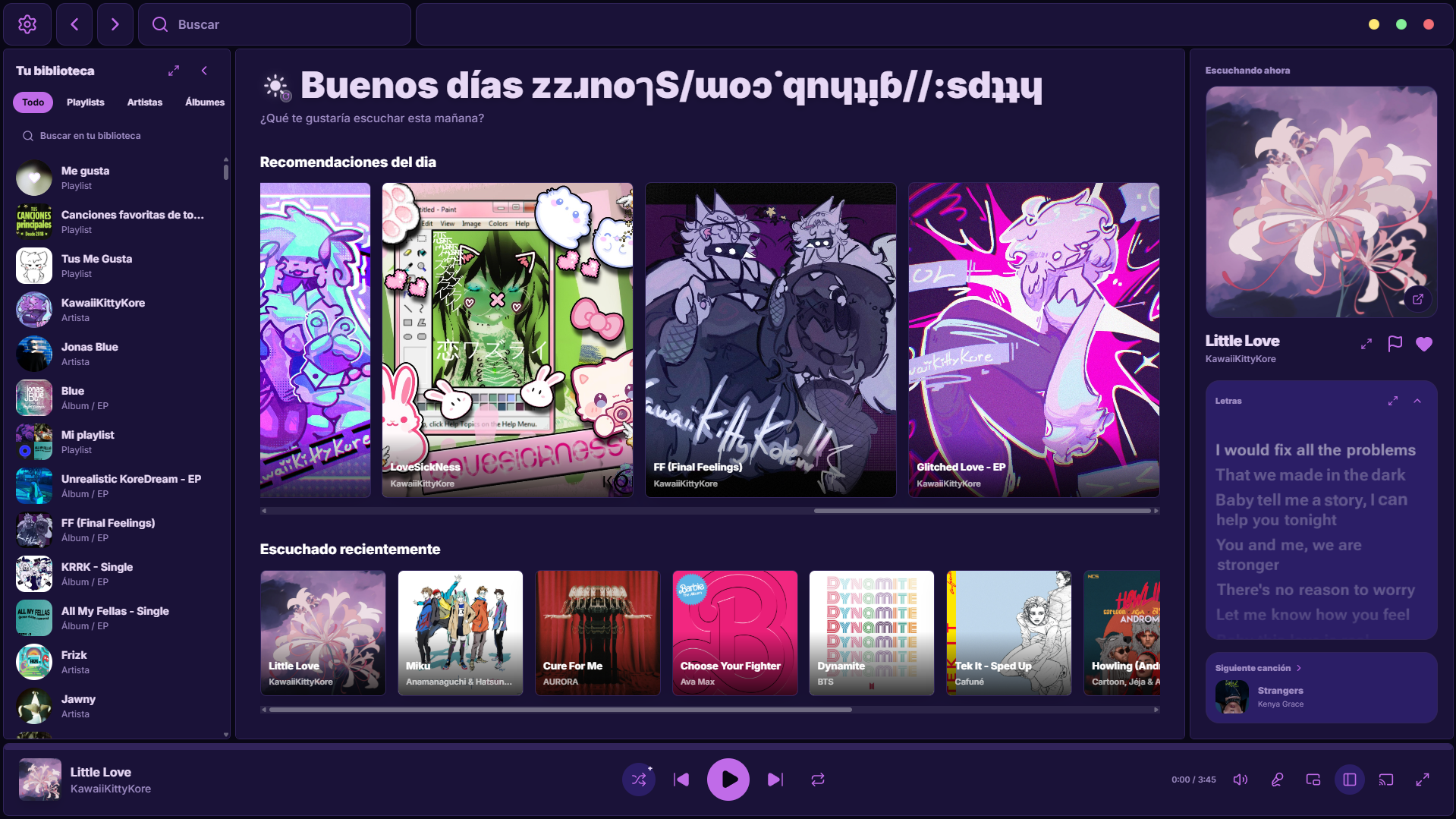Click Little Love album thumbnail in player bar

(40, 780)
